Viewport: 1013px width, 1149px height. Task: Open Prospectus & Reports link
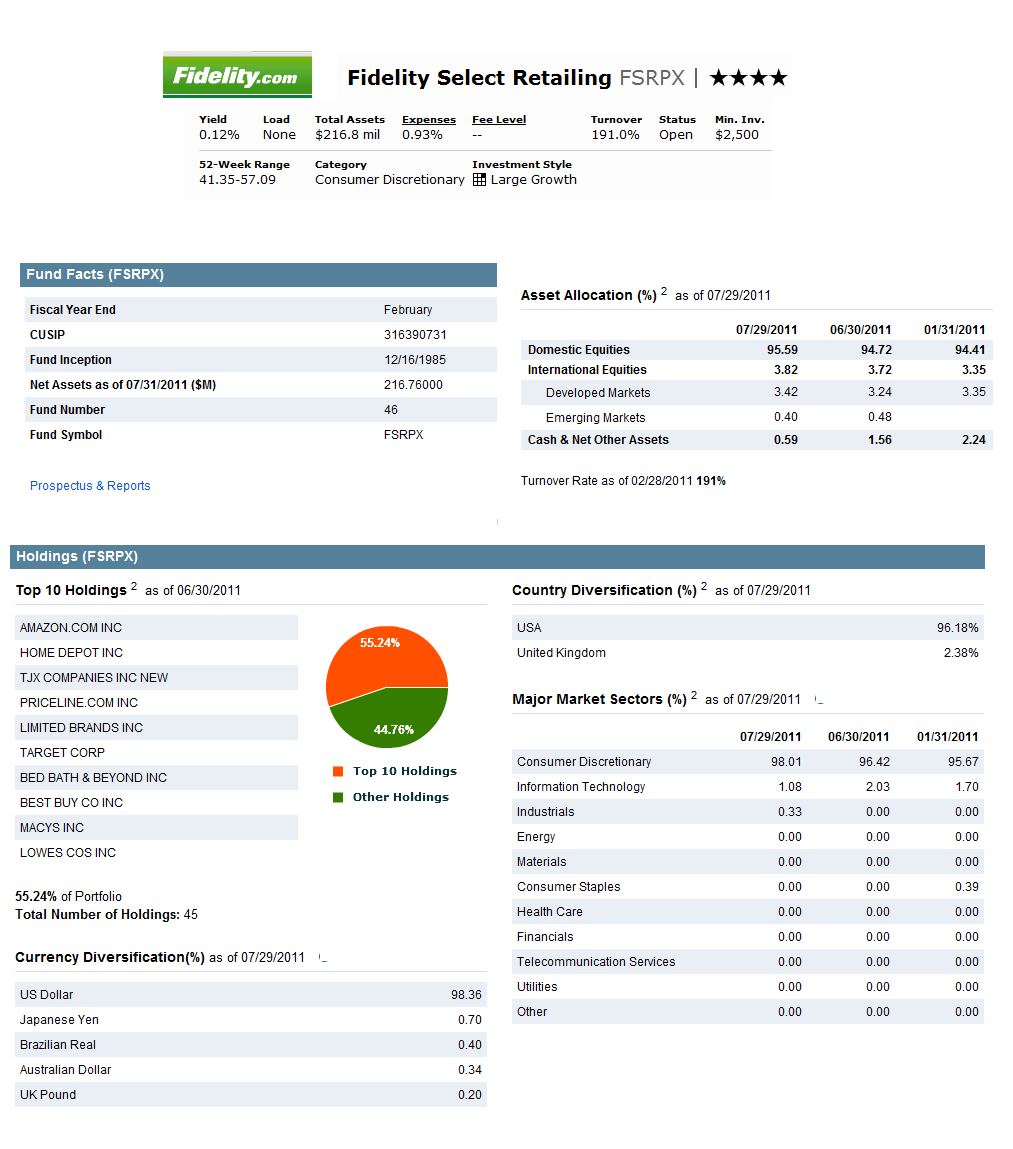click(x=90, y=486)
